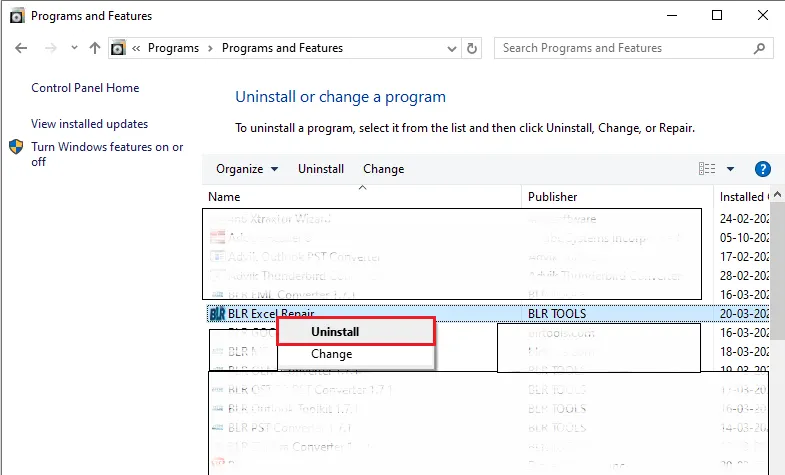785x475 pixels.
Task: Click the Forward navigation arrow
Action: [x=51, y=48]
